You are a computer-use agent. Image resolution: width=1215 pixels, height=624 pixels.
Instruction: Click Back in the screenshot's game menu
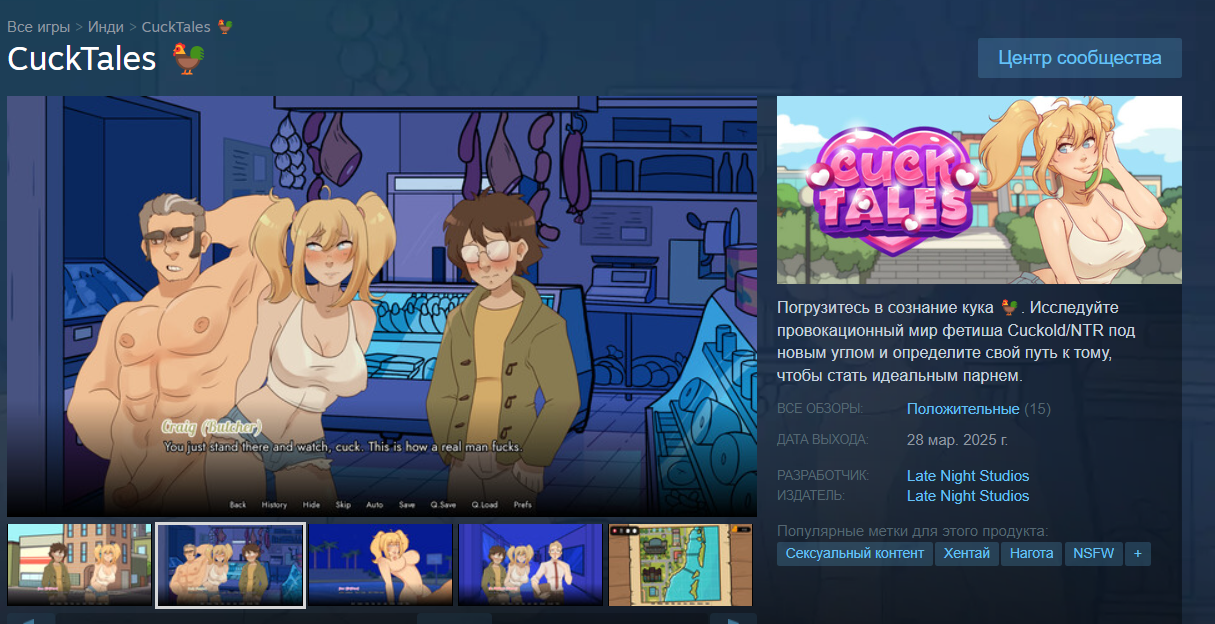tap(238, 505)
